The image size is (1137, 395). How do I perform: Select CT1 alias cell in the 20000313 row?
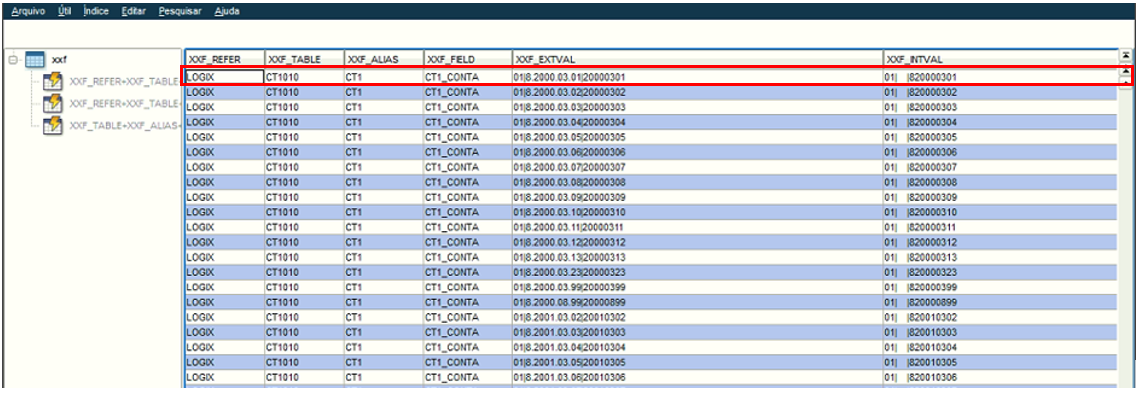(384, 257)
